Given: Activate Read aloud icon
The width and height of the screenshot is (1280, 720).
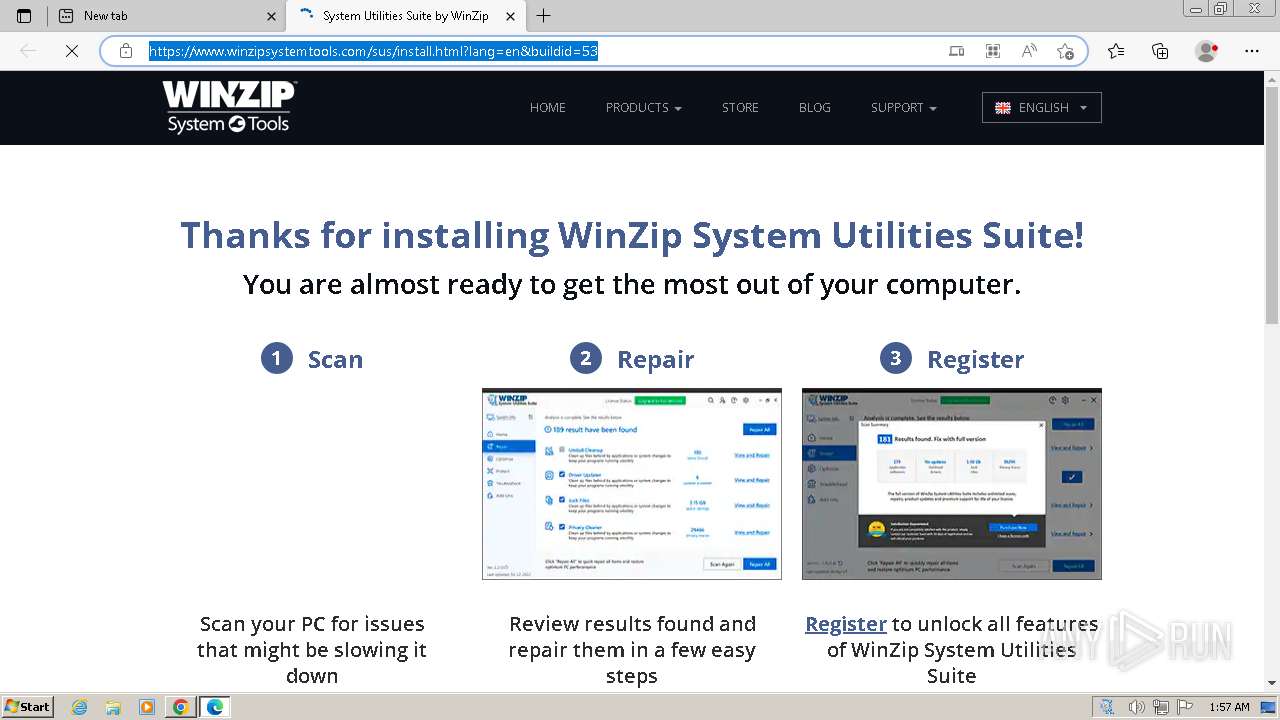Looking at the screenshot, I should [x=1029, y=51].
